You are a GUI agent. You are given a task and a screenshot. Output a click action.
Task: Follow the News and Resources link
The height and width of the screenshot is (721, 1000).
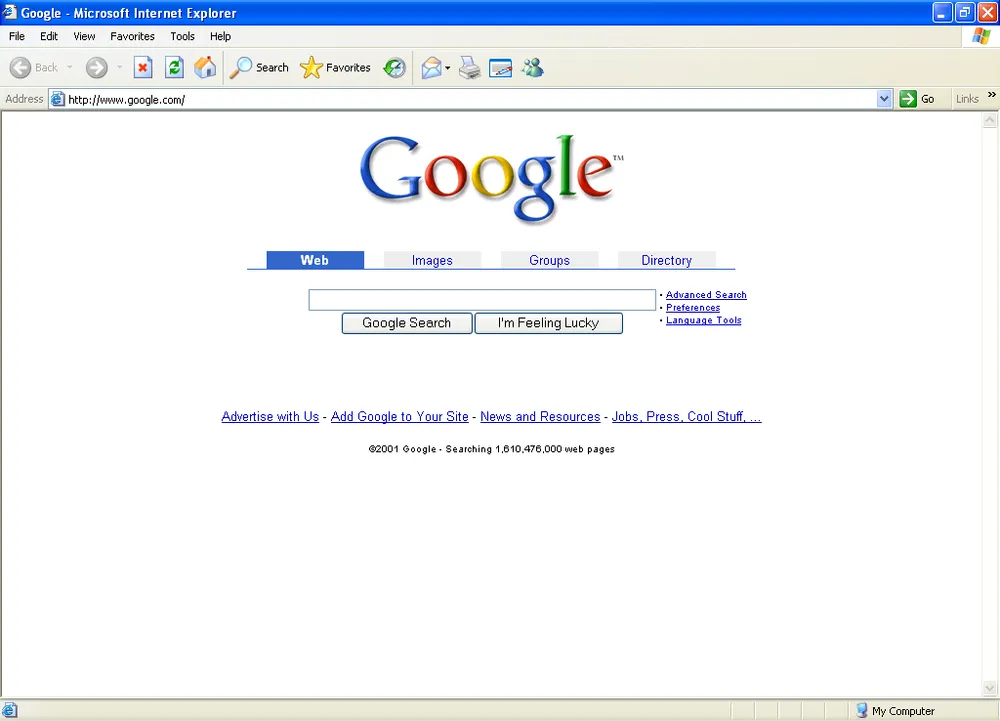point(540,416)
